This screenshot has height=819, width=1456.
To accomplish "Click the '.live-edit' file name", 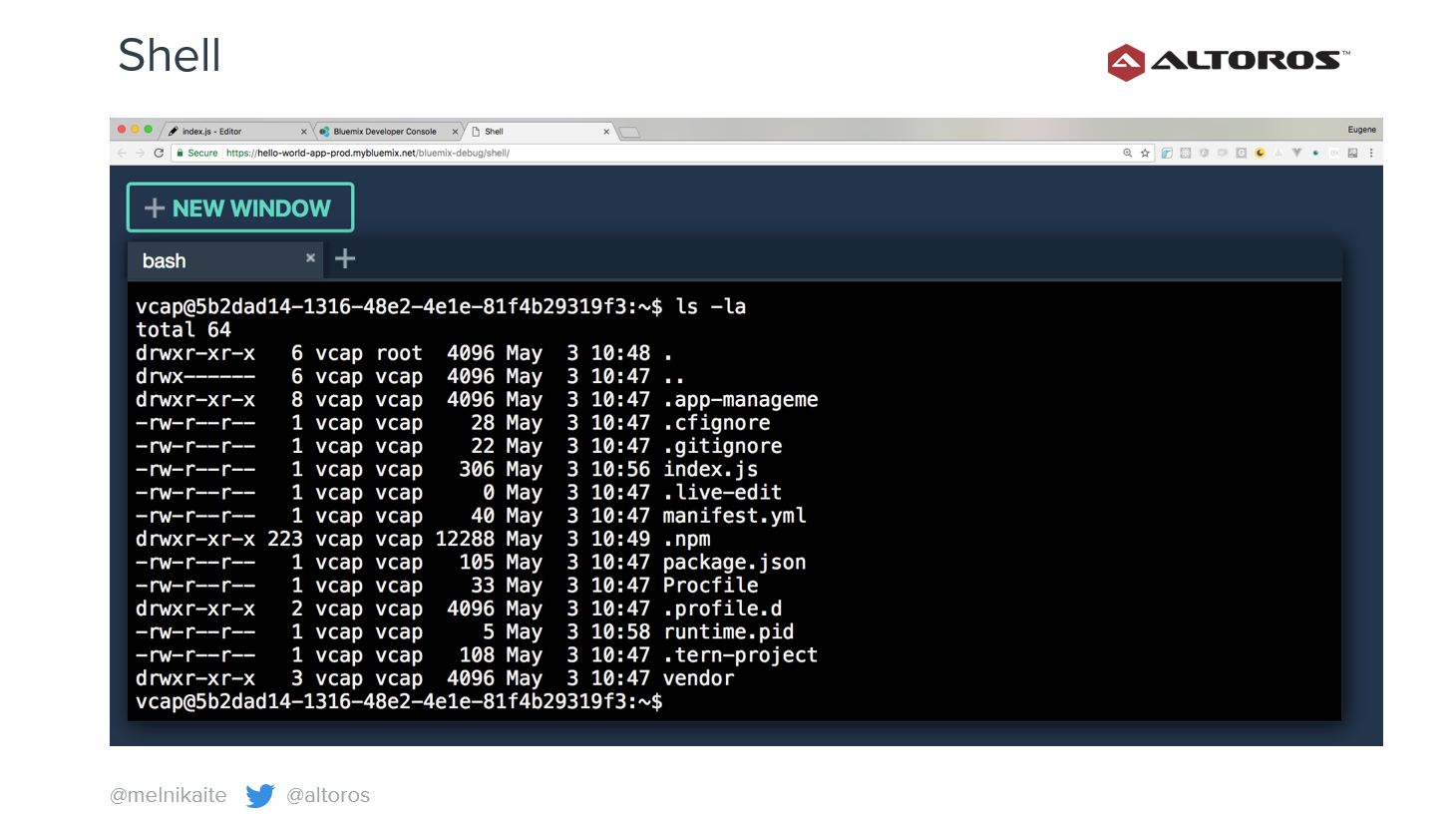I will 723,492.
